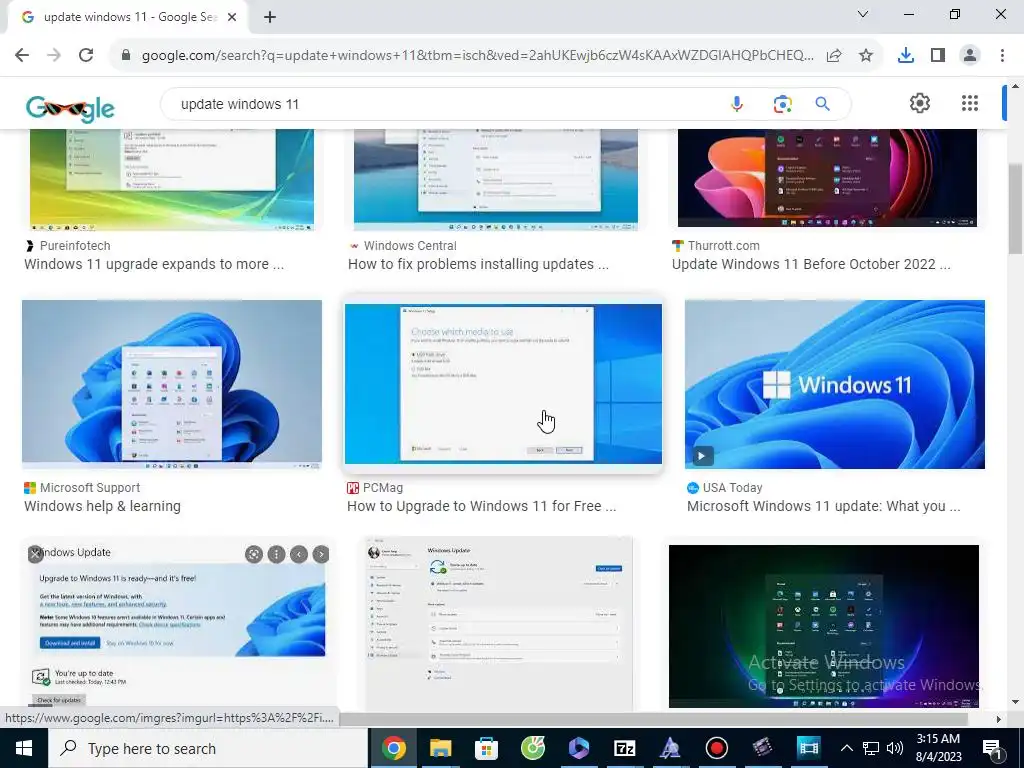Select the 'update windows 11 - Google Search' tab

click(127, 18)
